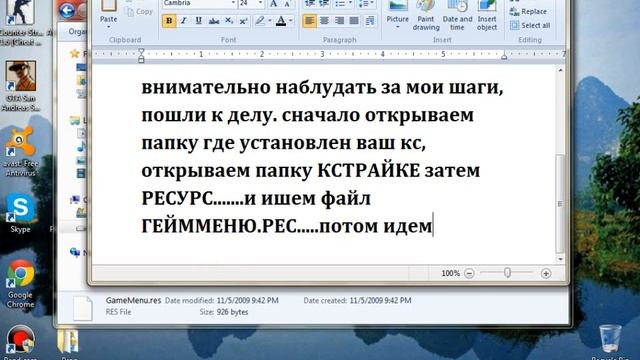This screenshot has width=640, height=360.
Task: Click 'Size: 926 bytes' in Explorer details
Action: click(224, 312)
